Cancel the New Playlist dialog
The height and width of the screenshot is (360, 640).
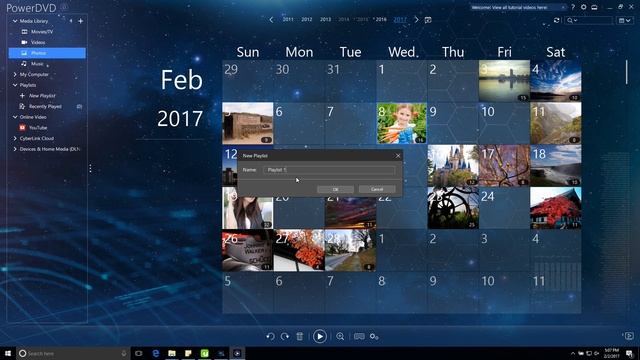[377, 189]
